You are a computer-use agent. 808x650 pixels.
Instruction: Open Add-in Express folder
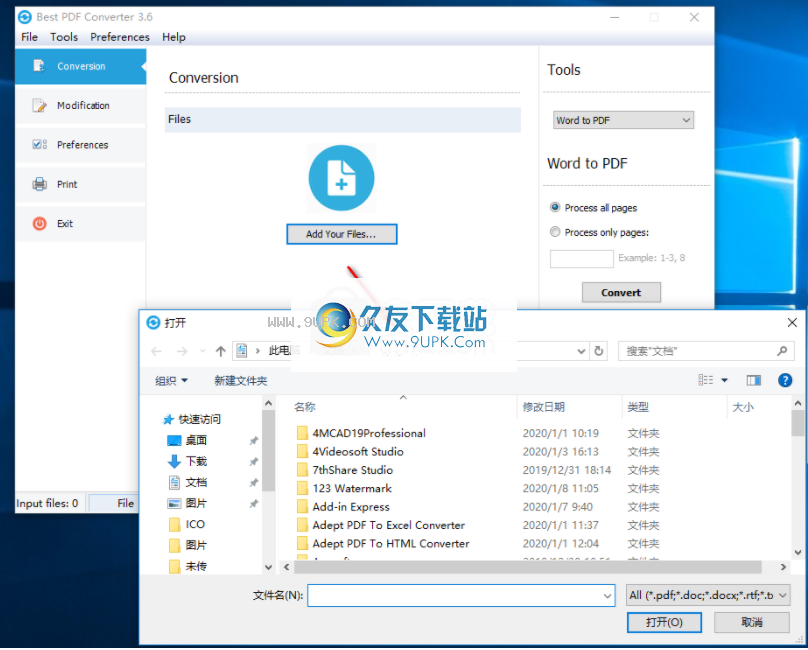[x=351, y=507]
